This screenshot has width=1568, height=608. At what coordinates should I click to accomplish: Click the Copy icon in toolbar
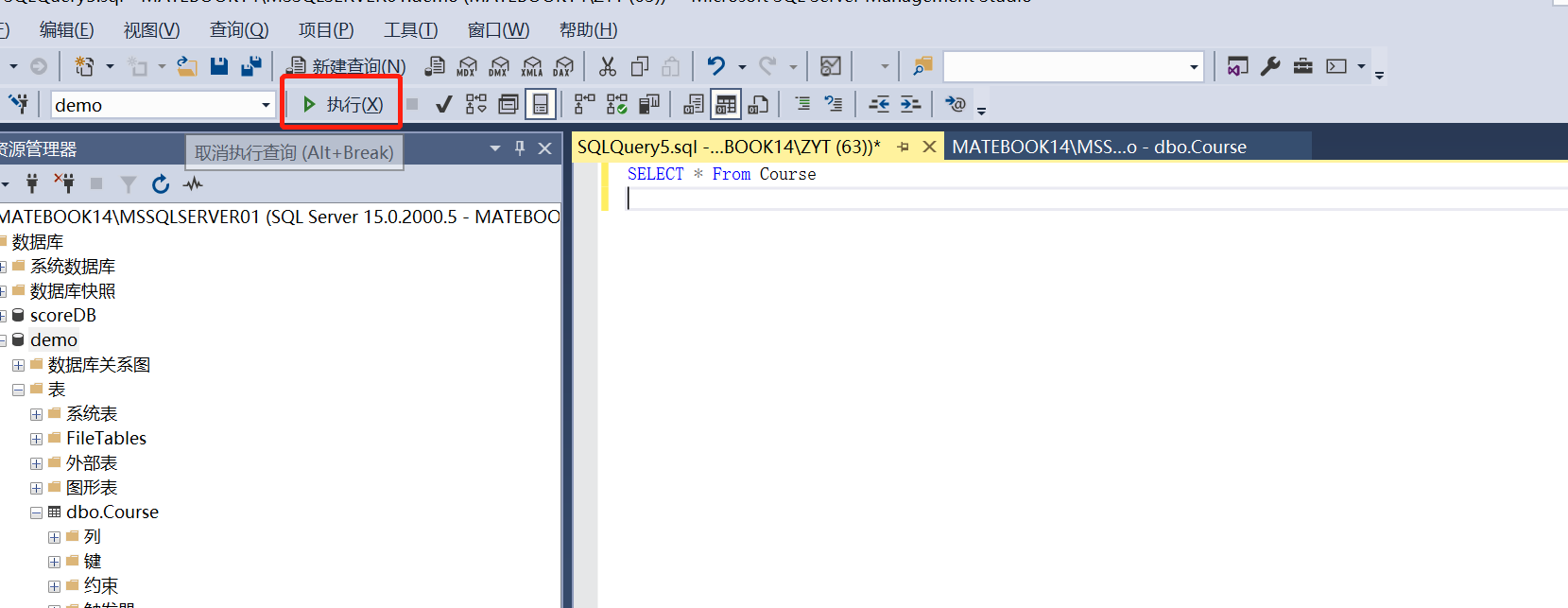[639, 66]
